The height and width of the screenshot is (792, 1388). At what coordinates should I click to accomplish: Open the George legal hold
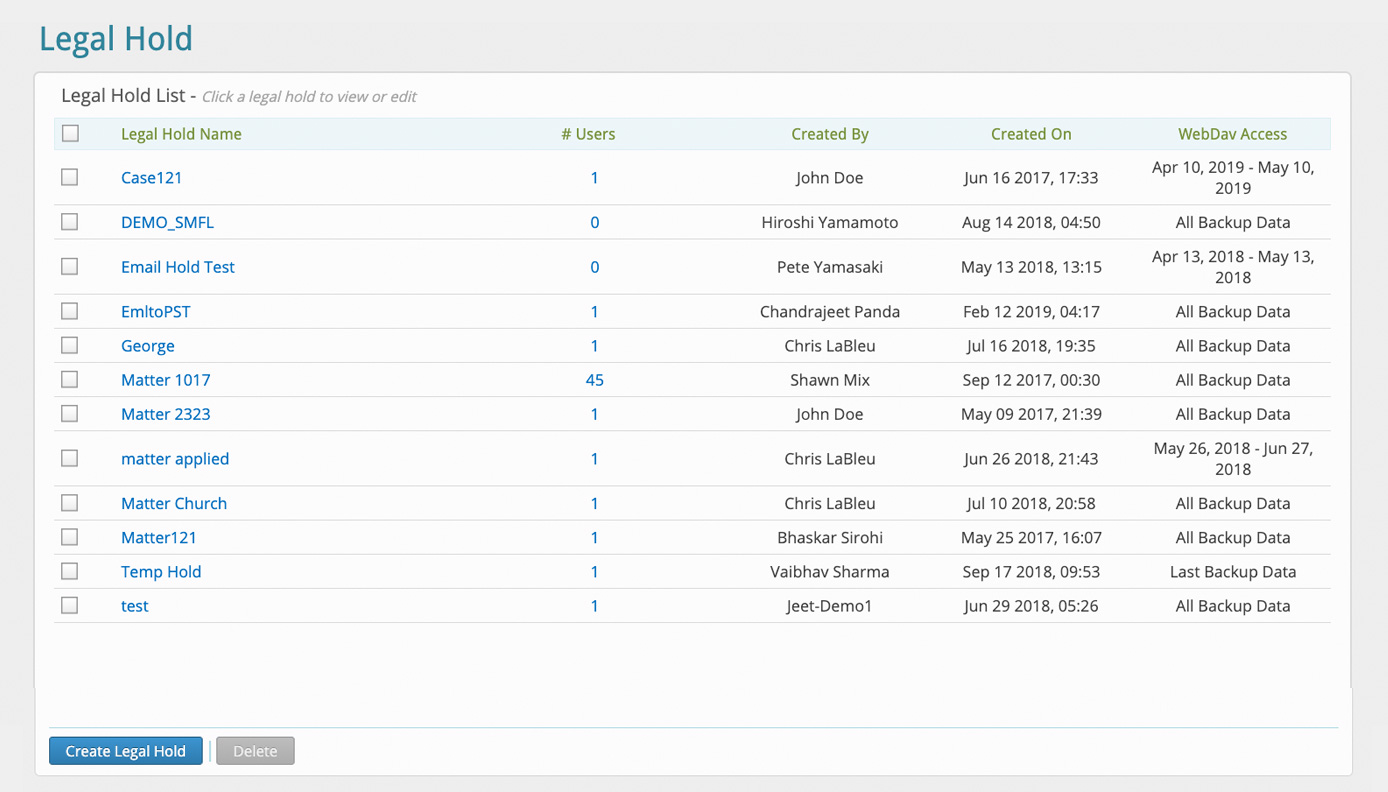pyautogui.click(x=147, y=345)
